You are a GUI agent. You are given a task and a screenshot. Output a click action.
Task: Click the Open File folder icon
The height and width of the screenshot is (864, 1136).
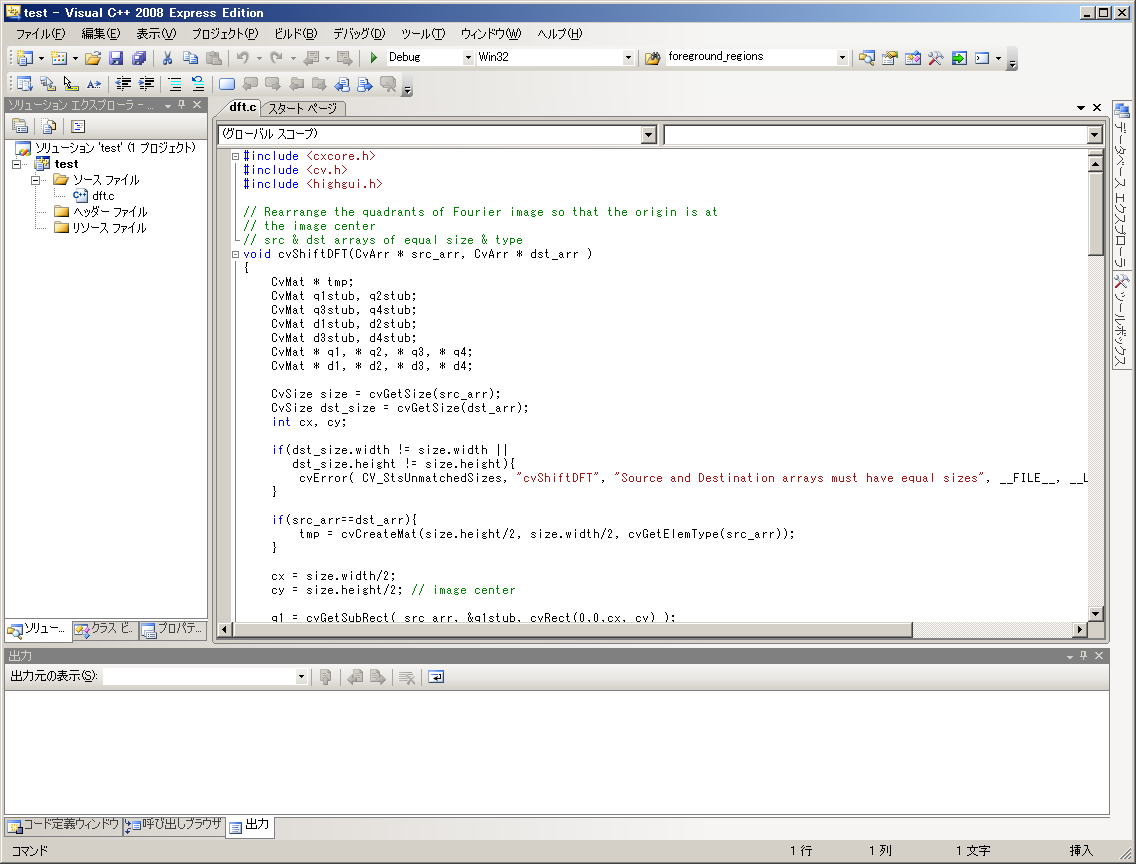pyautogui.click(x=93, y=58)
